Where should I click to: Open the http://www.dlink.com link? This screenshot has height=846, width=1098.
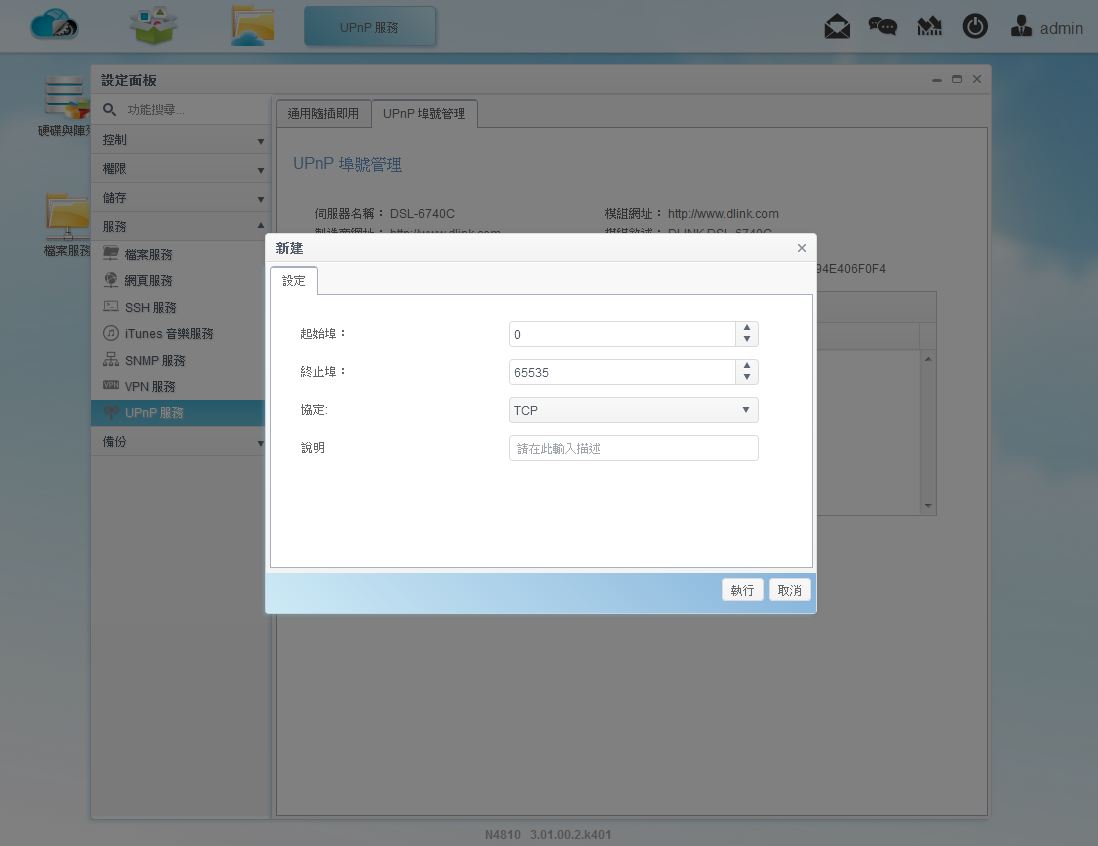click(723, 214)
